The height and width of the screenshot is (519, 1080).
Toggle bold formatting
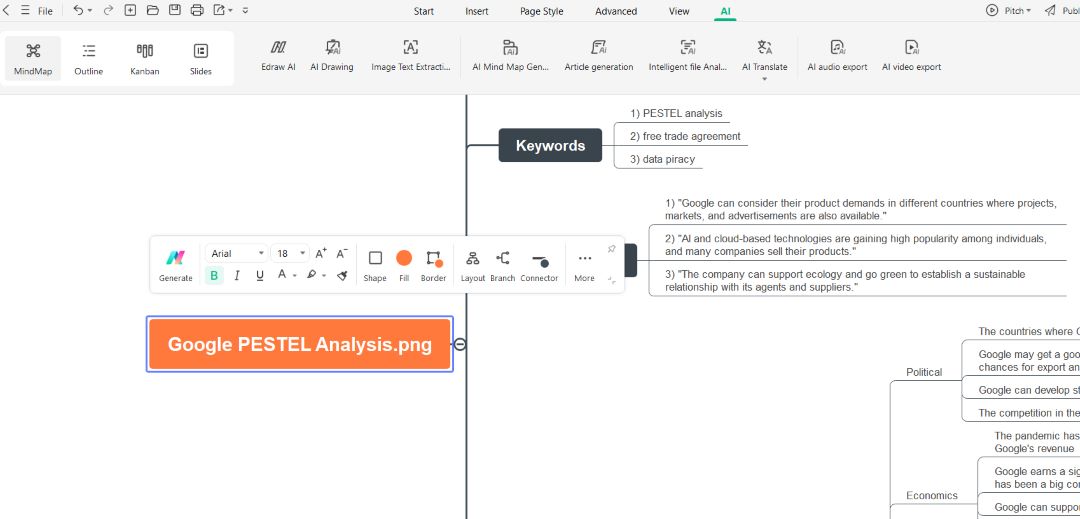point(214,275)
